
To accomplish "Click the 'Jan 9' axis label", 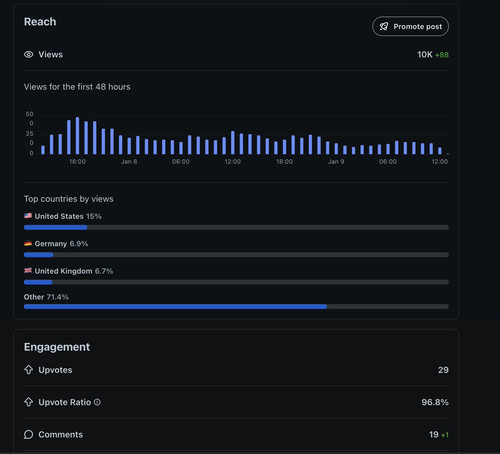I will (x=336, y=162).
